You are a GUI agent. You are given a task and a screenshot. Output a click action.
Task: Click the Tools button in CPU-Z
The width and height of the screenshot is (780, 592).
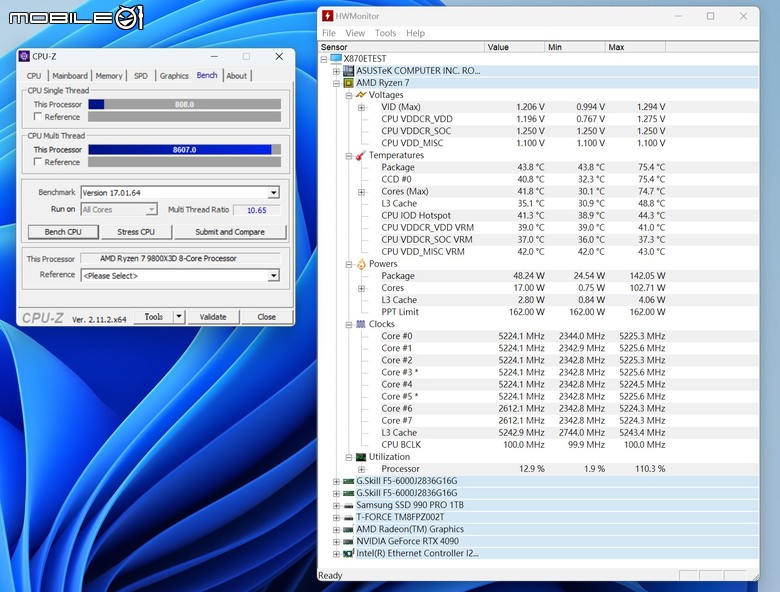tap(154, 316)
